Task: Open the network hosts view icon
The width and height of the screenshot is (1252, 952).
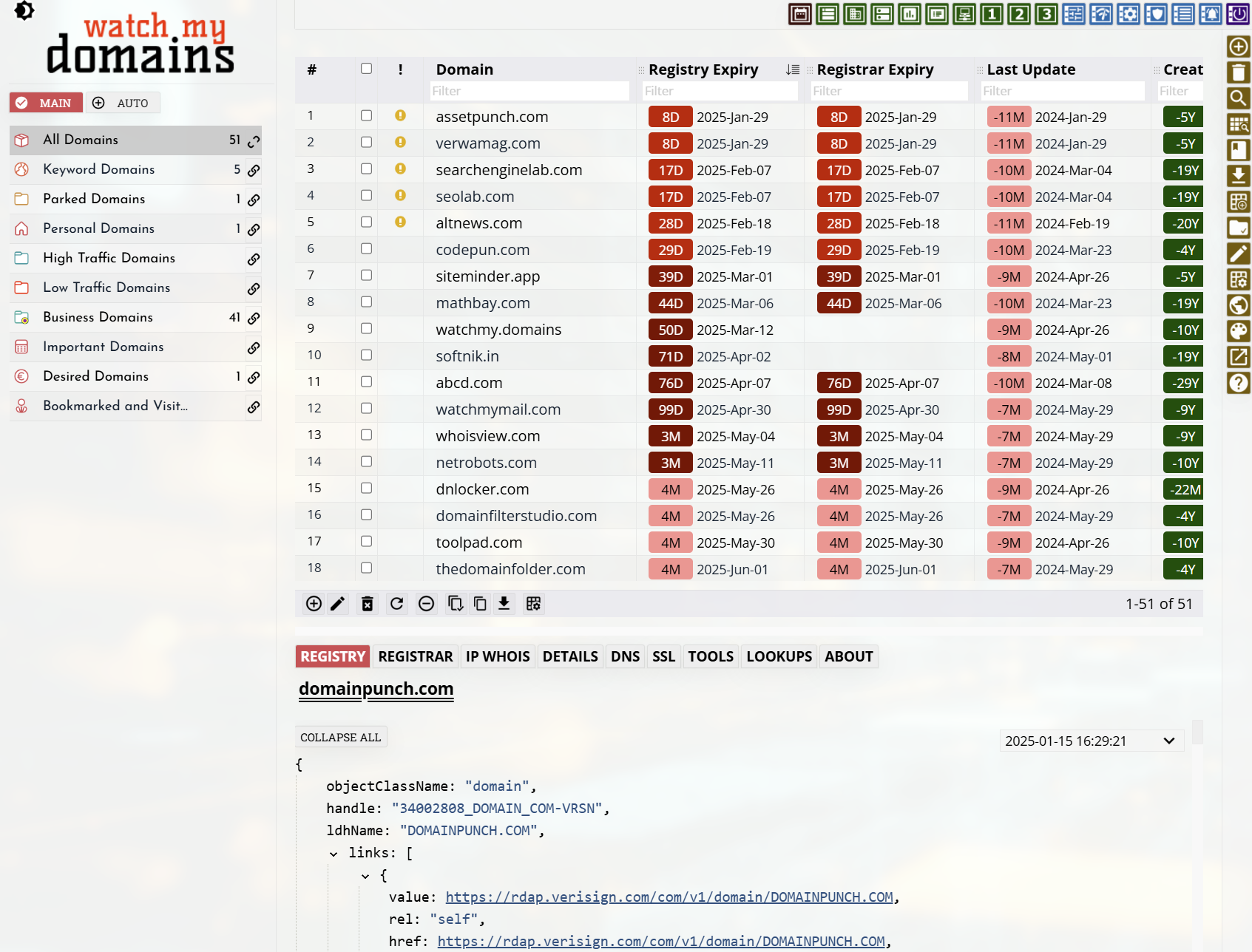Action: pyautogui.click(x=964, y=14)
